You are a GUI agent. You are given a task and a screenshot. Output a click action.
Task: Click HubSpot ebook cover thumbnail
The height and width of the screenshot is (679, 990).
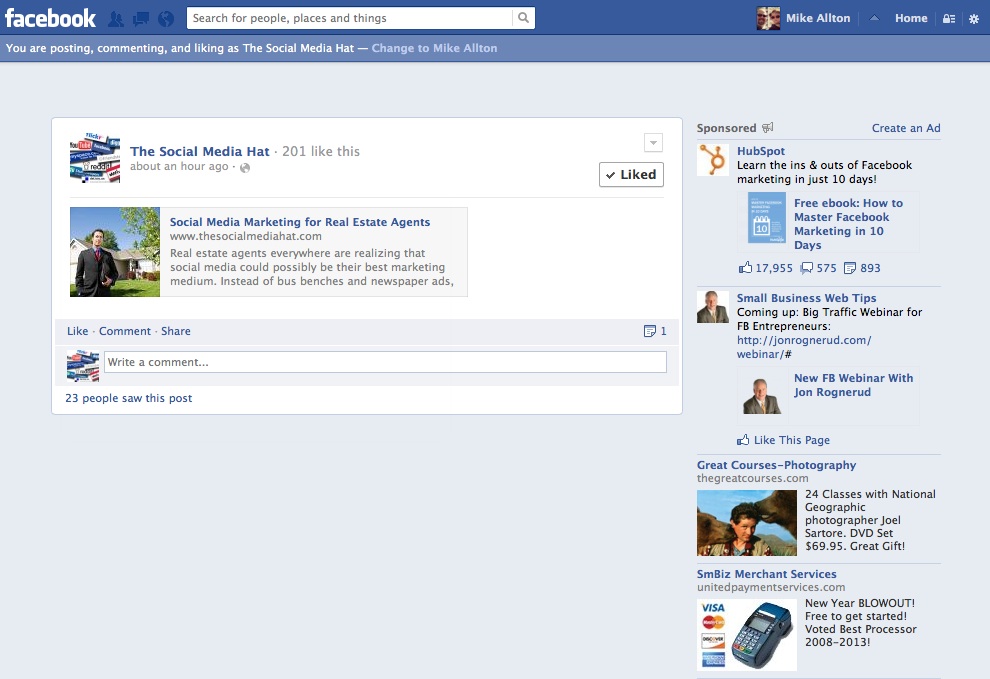[767, 218]
